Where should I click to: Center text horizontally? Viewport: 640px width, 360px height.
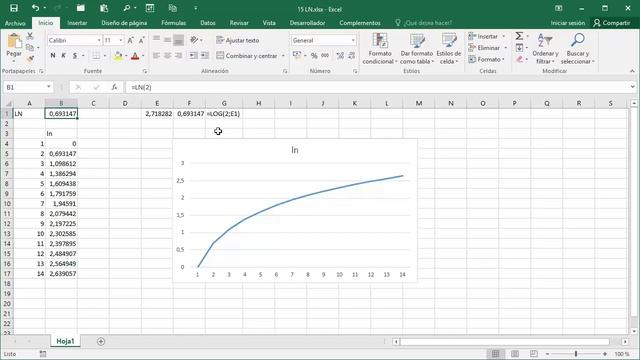(167, 56)
